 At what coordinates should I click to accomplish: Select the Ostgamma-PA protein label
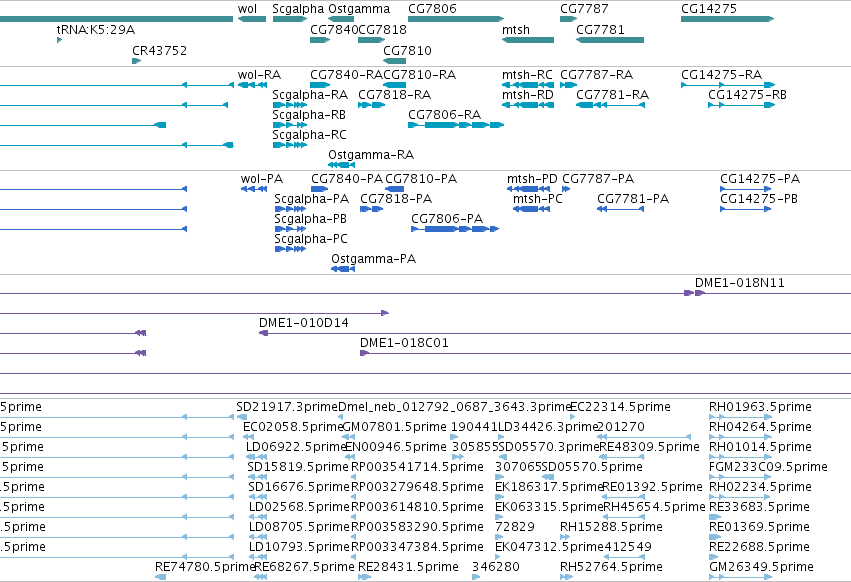pos(373,259)
